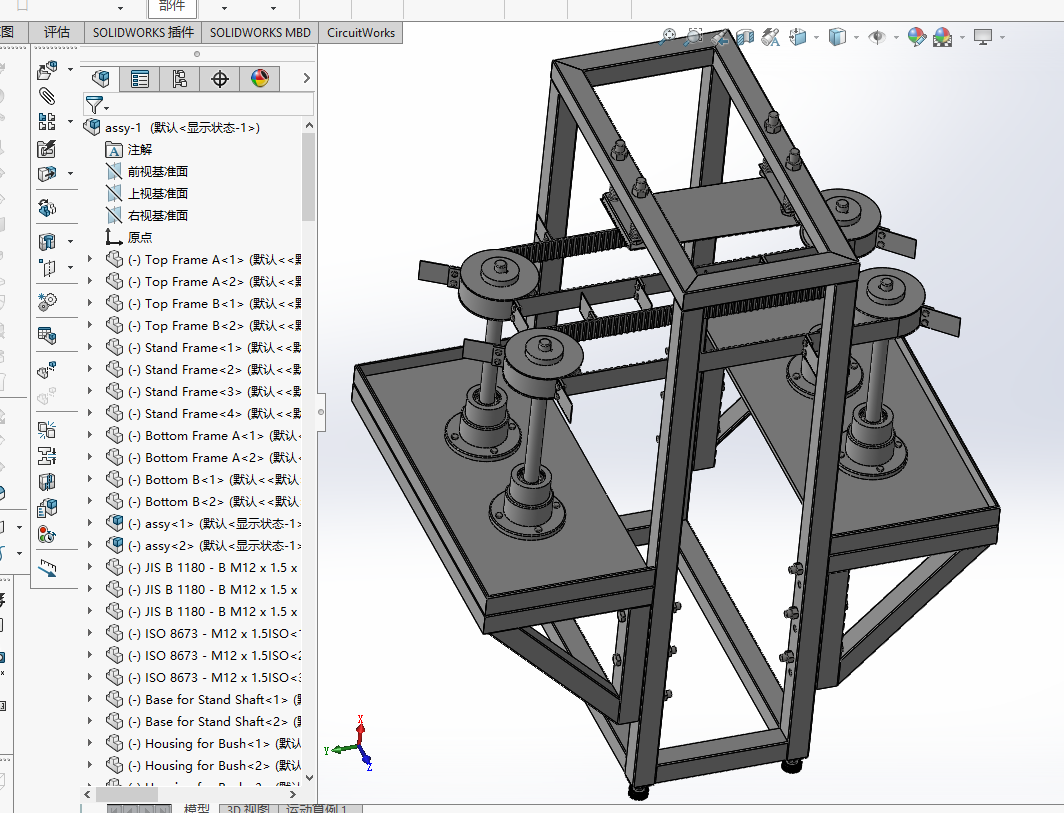Screen dimensions: 1064x813
Task: Open the Move Component dropdown arrow
Action: click(71, 174)
